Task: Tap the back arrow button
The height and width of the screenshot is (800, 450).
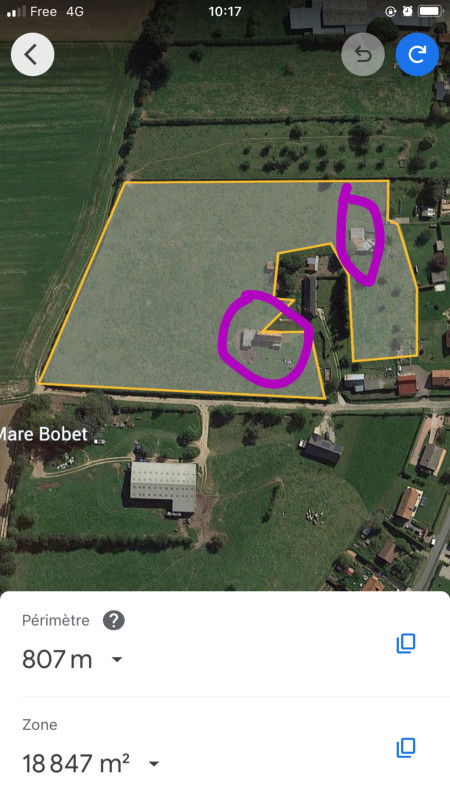Action: click(x=32, y=54)
